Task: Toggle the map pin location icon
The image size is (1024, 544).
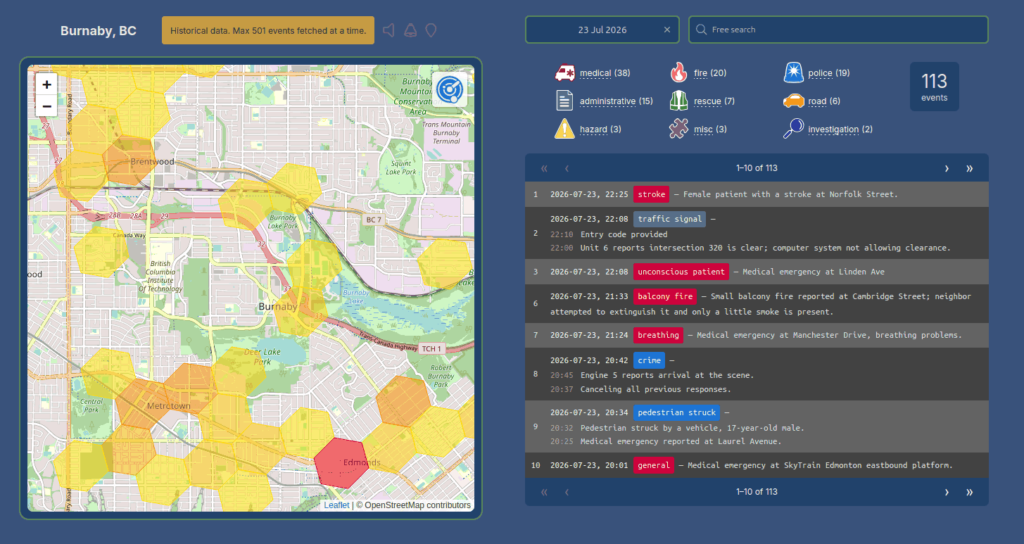Action: tap(431, 30)
